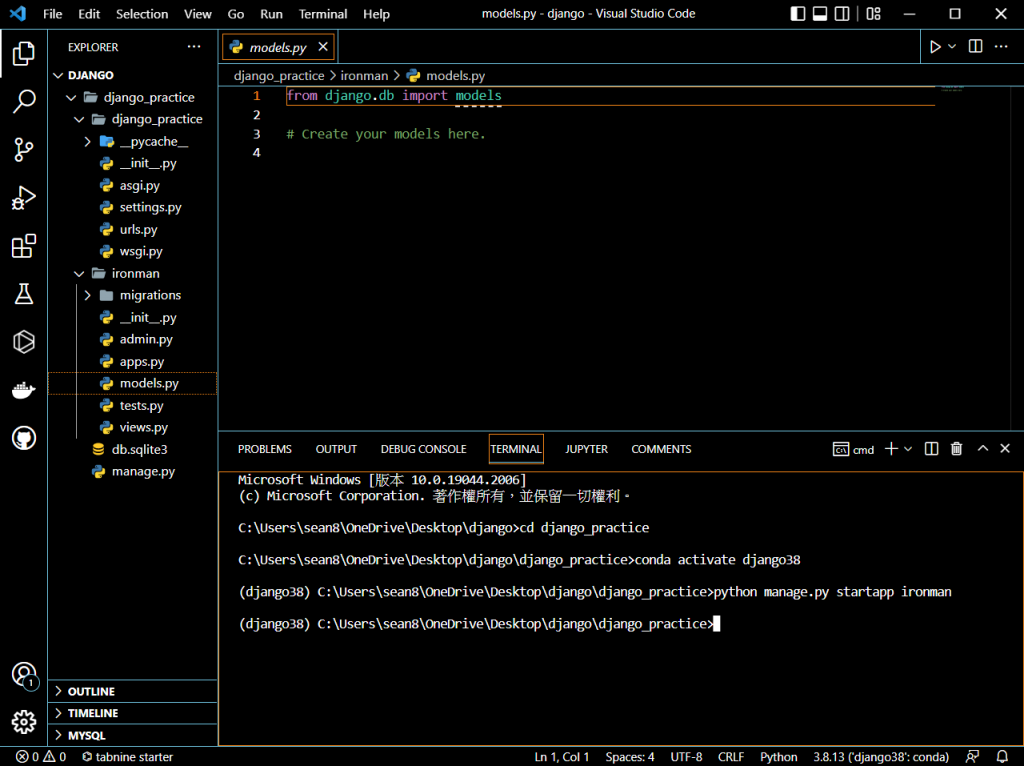Screen dimensions: 1024x766
Task: Change line ending via CRLF
Action: pyautogui.click(x=731, y=756)
